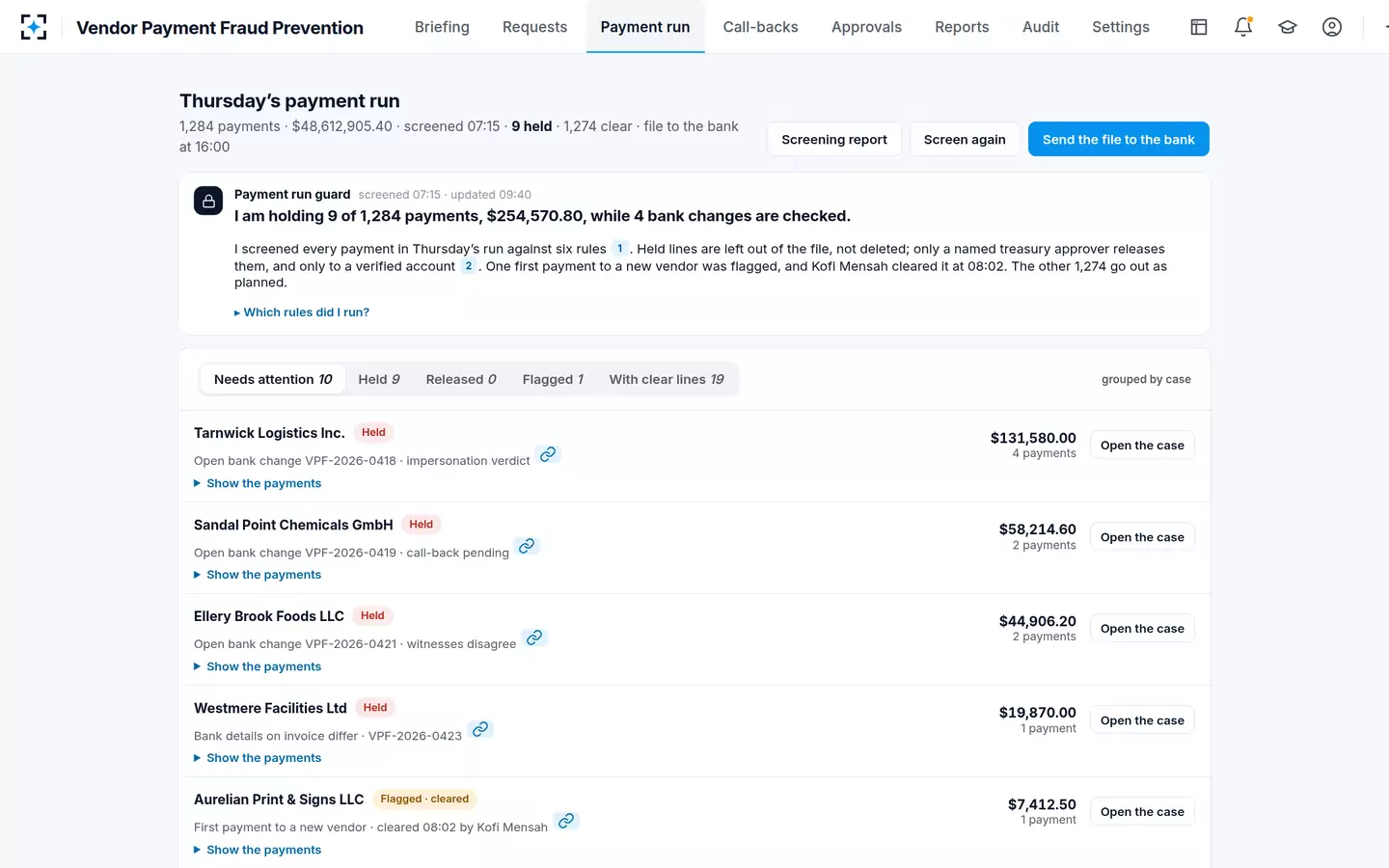Filter by With clear lines 19

coord(667,379)
